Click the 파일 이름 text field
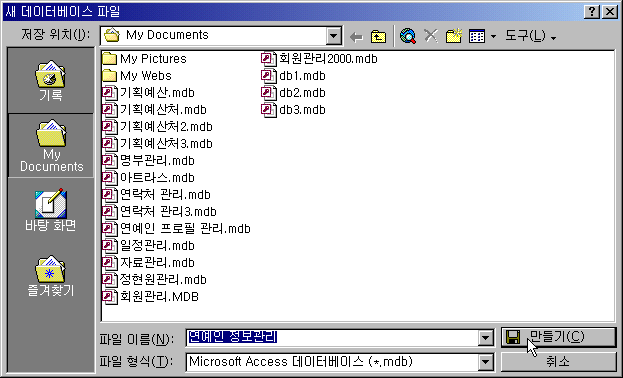 point(333,337)
